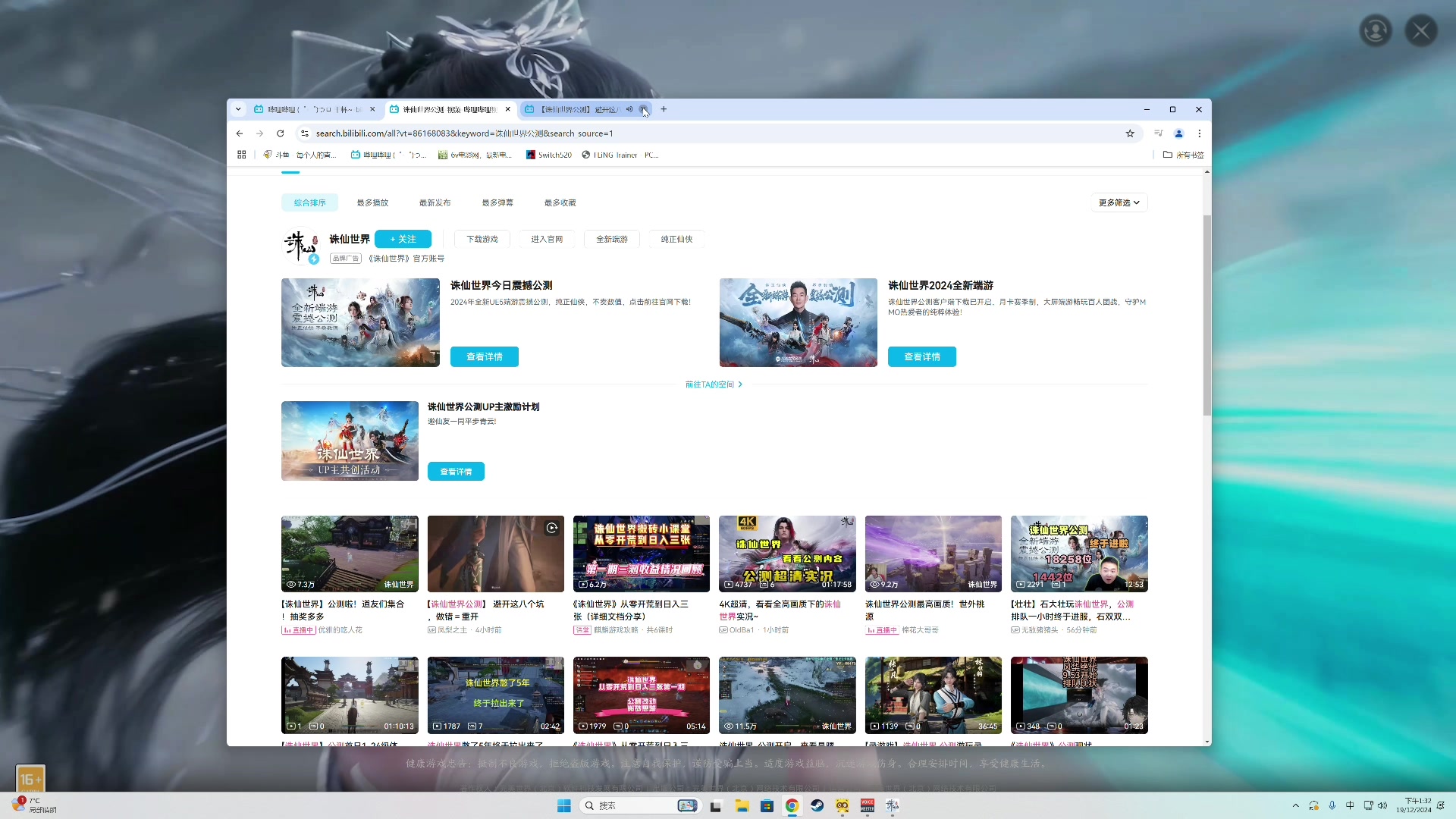Switch to the first 哔哩哔哩 tab
This screenshot has height=819, width=1456.
(315, 109)
